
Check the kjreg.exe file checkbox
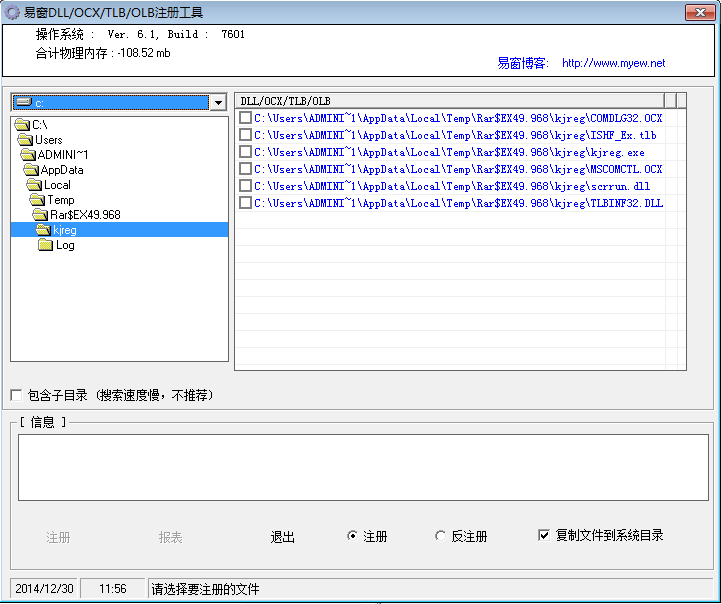246,152
